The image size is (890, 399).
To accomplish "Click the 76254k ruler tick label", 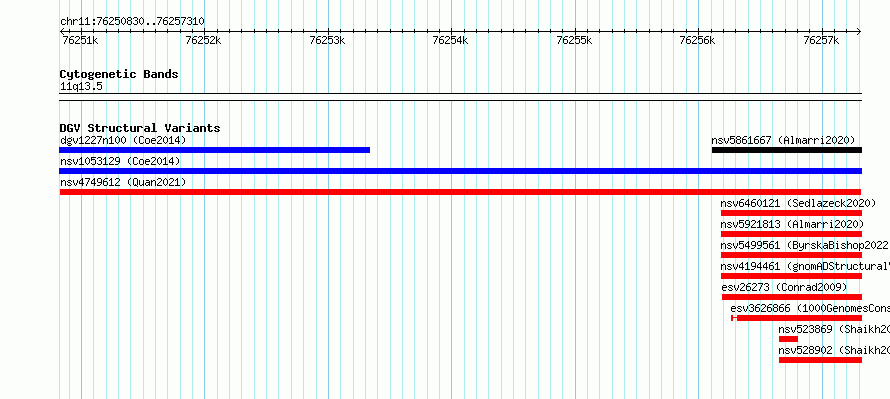I will (x=450, y=40).
